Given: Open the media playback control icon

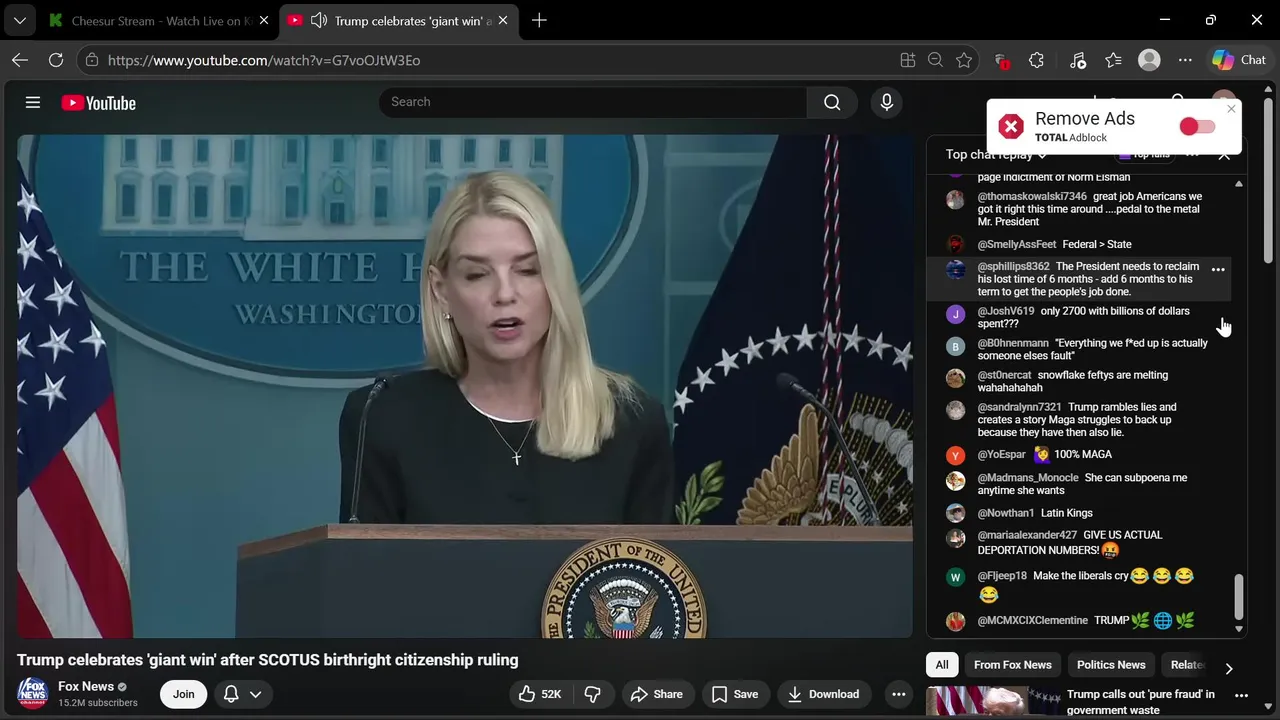Looking at the screenshot, I should (x=1078, y=60).
